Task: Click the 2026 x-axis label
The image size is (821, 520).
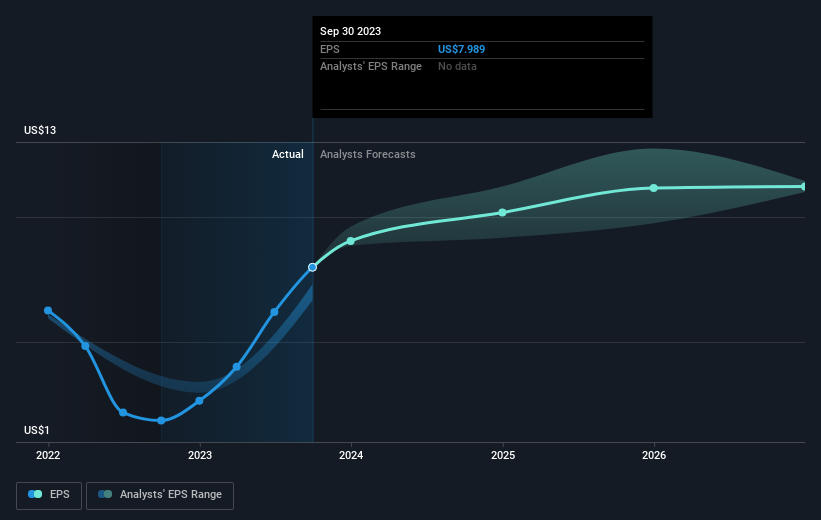Action: coord(654,455)
